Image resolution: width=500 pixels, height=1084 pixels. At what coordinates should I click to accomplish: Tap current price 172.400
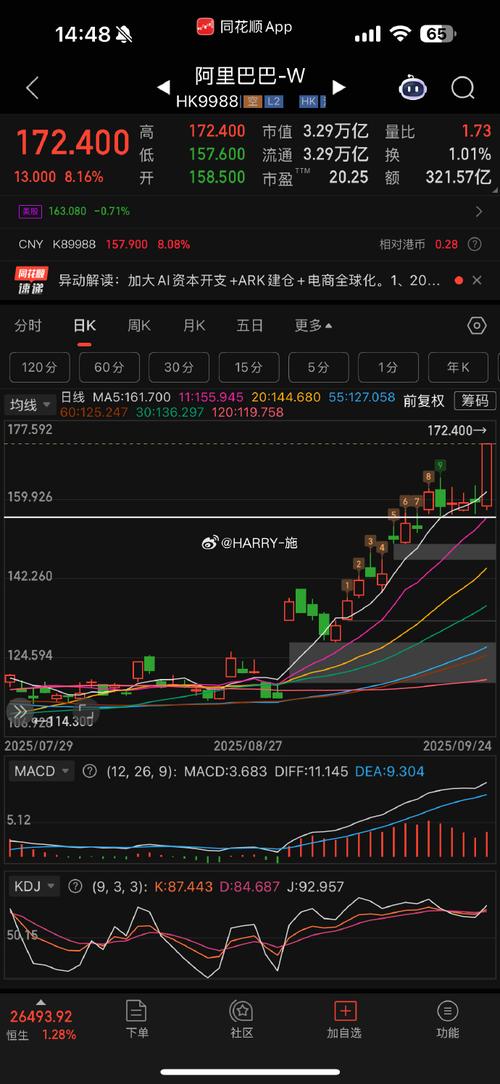(x=73, y=142)
